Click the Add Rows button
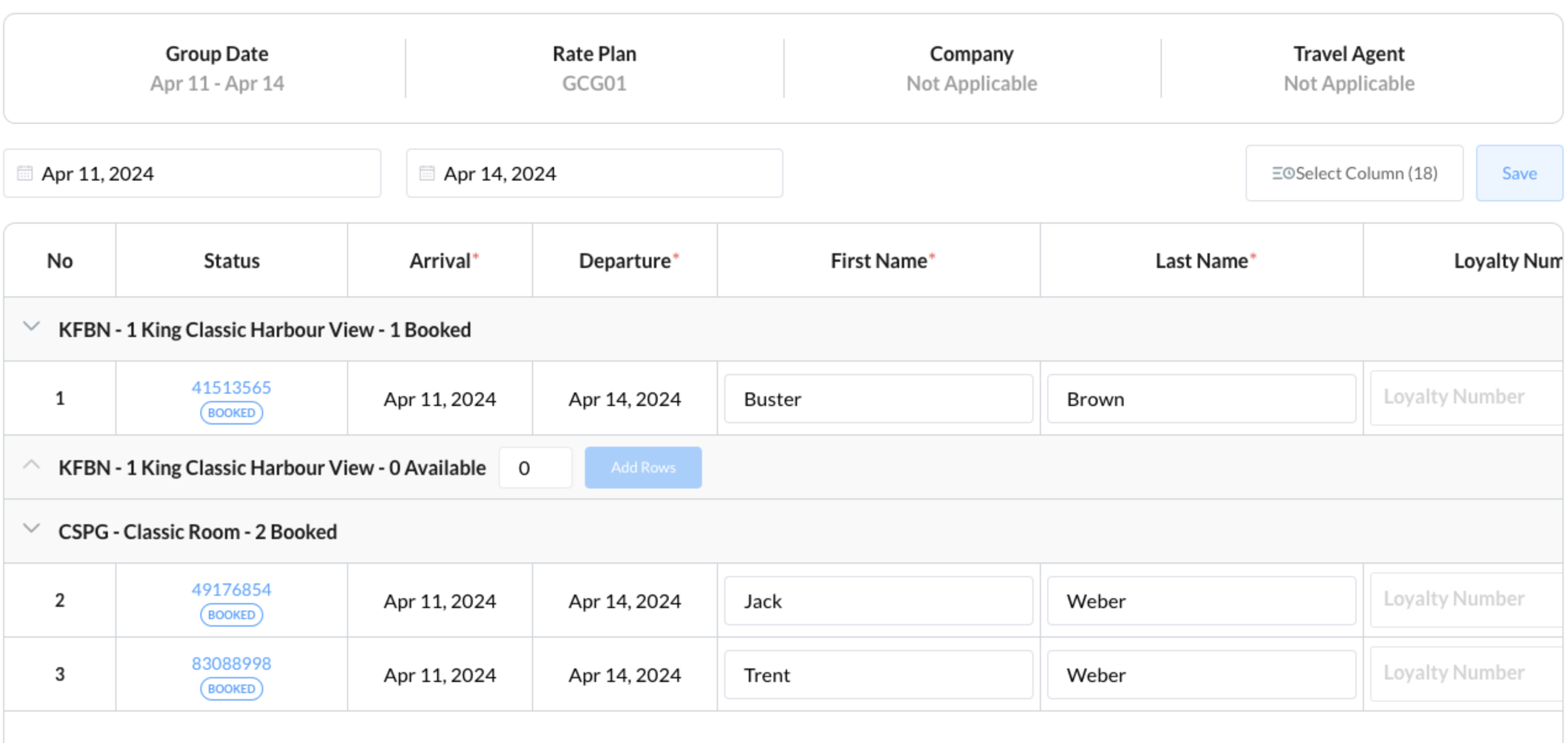 [642, 468]
